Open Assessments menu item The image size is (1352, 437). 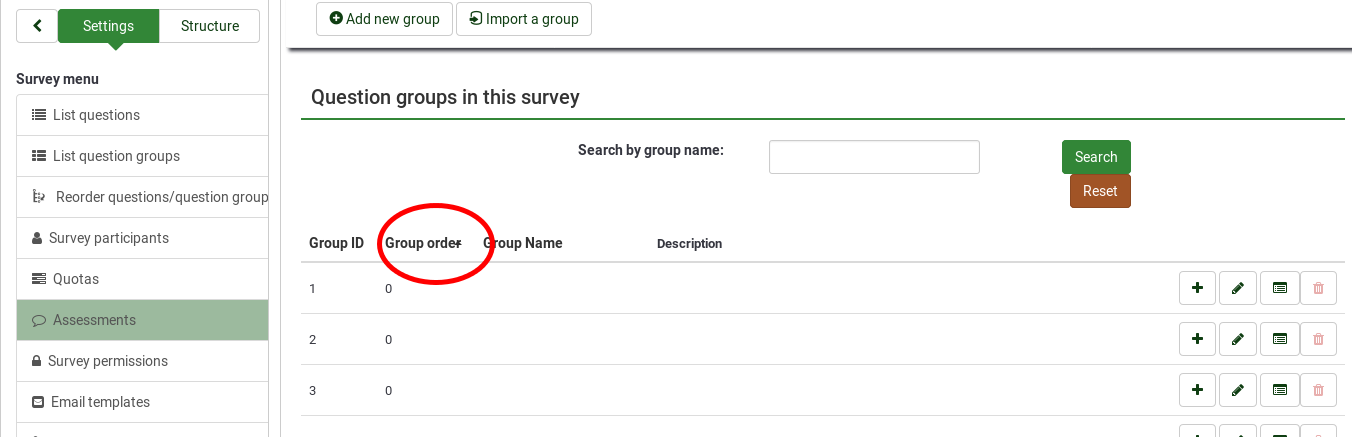pyautogui.click(x=94, y=320)
